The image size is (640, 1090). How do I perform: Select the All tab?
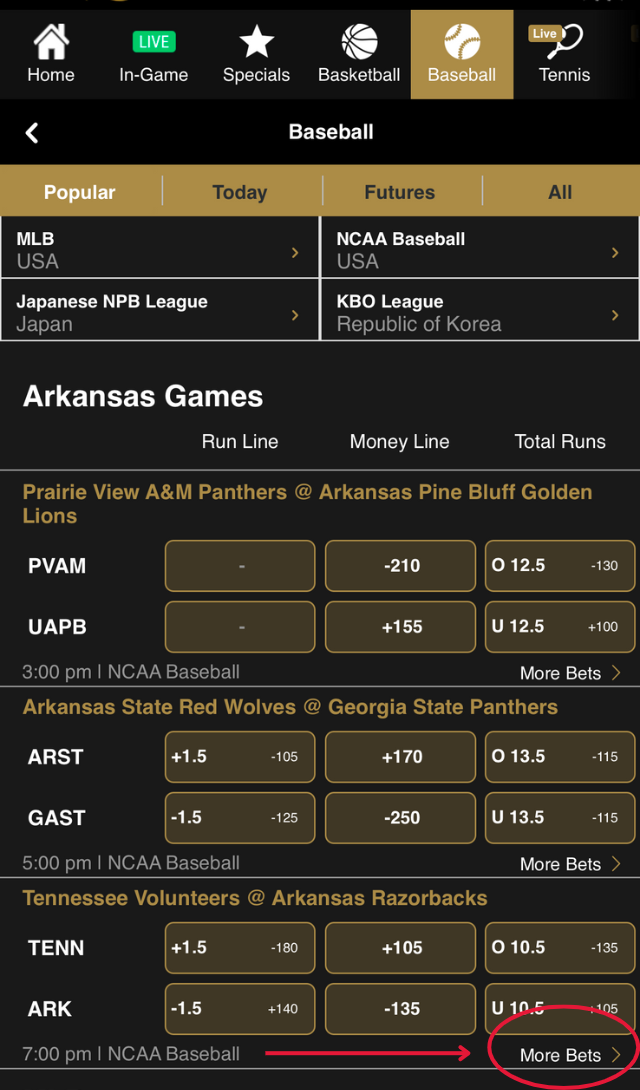tap(560, 192)
